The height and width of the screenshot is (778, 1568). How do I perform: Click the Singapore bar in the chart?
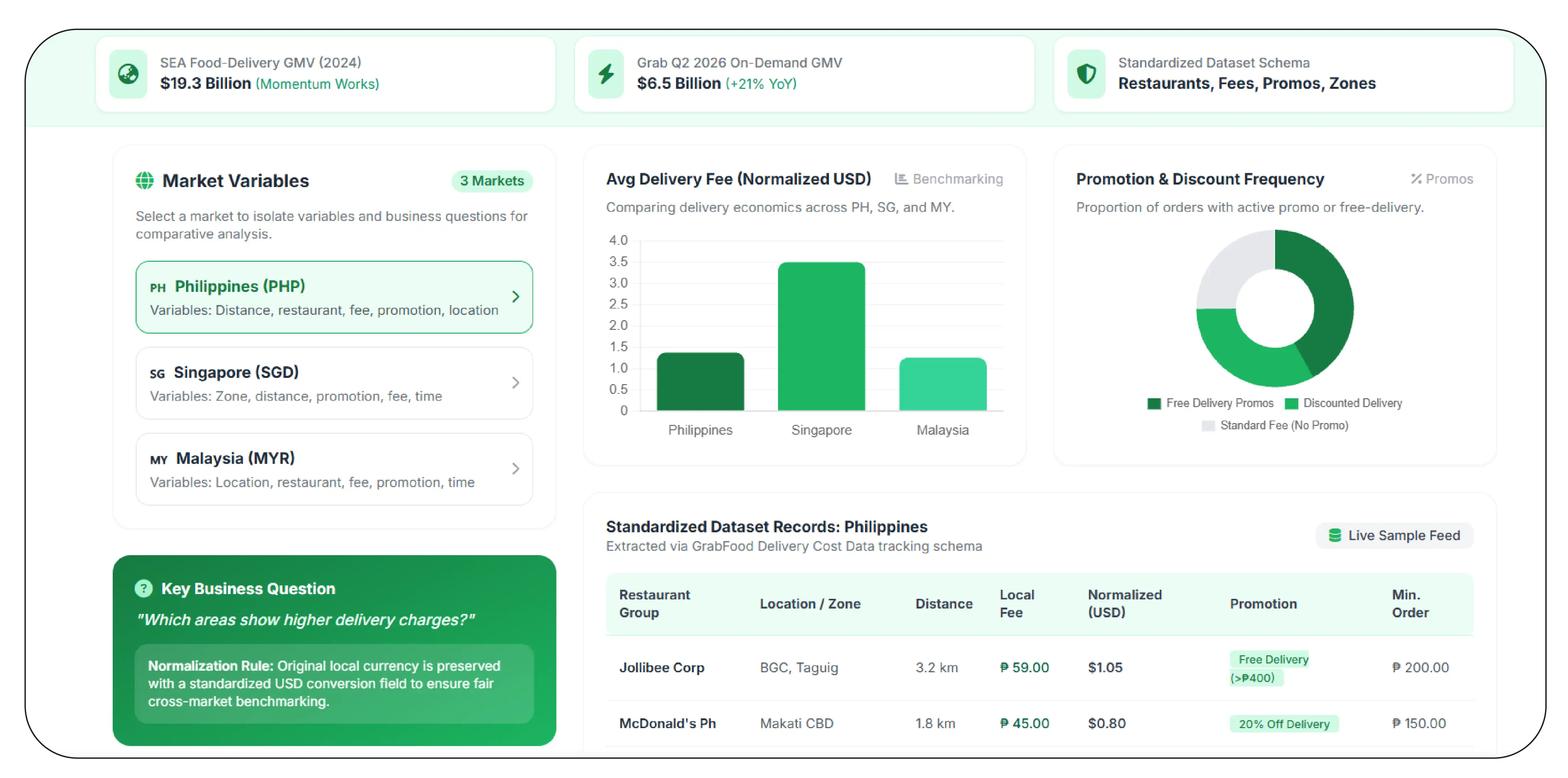(821, 336)
